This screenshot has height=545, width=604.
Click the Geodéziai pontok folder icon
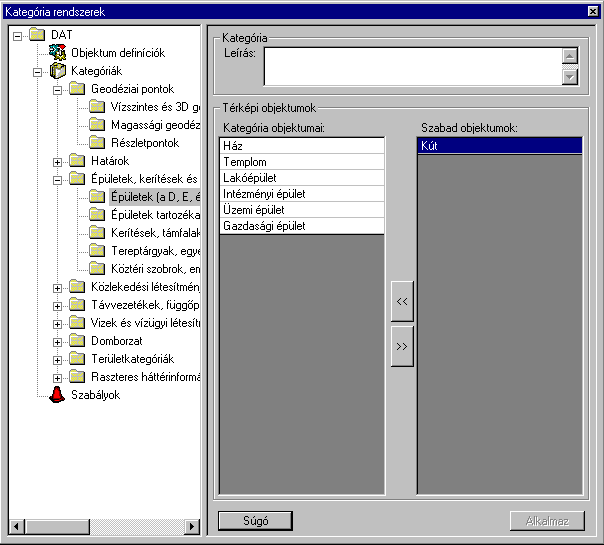click(x=77, y=89)
